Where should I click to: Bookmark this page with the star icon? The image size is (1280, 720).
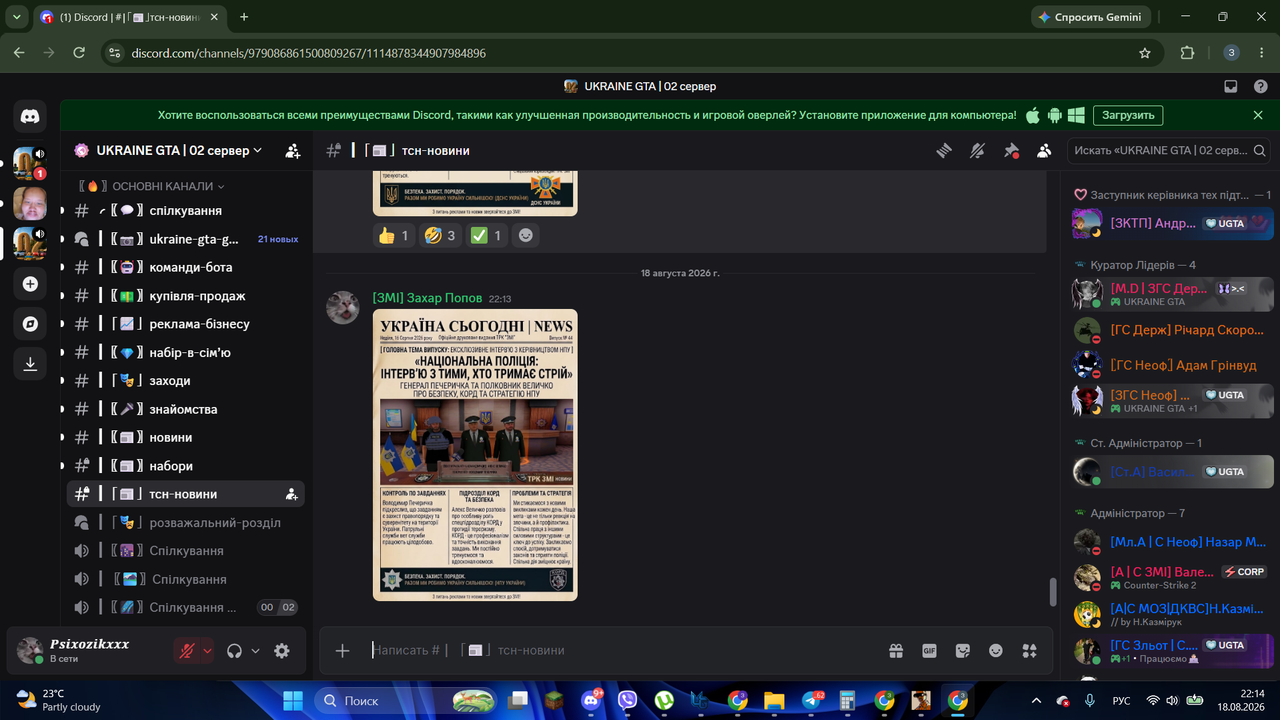tap(1145, 53)
